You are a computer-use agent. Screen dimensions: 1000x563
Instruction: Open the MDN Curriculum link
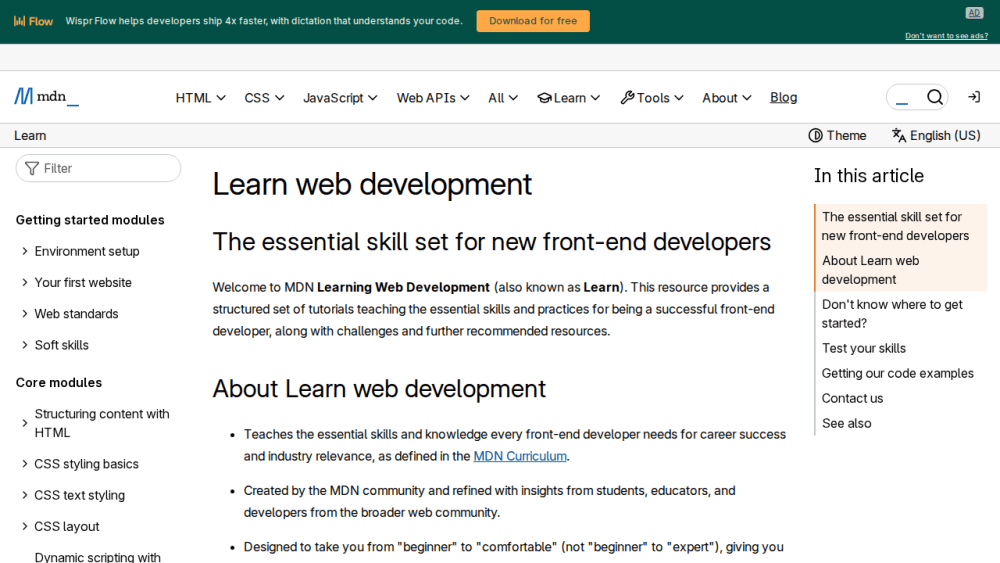click(x=520, y=456)
